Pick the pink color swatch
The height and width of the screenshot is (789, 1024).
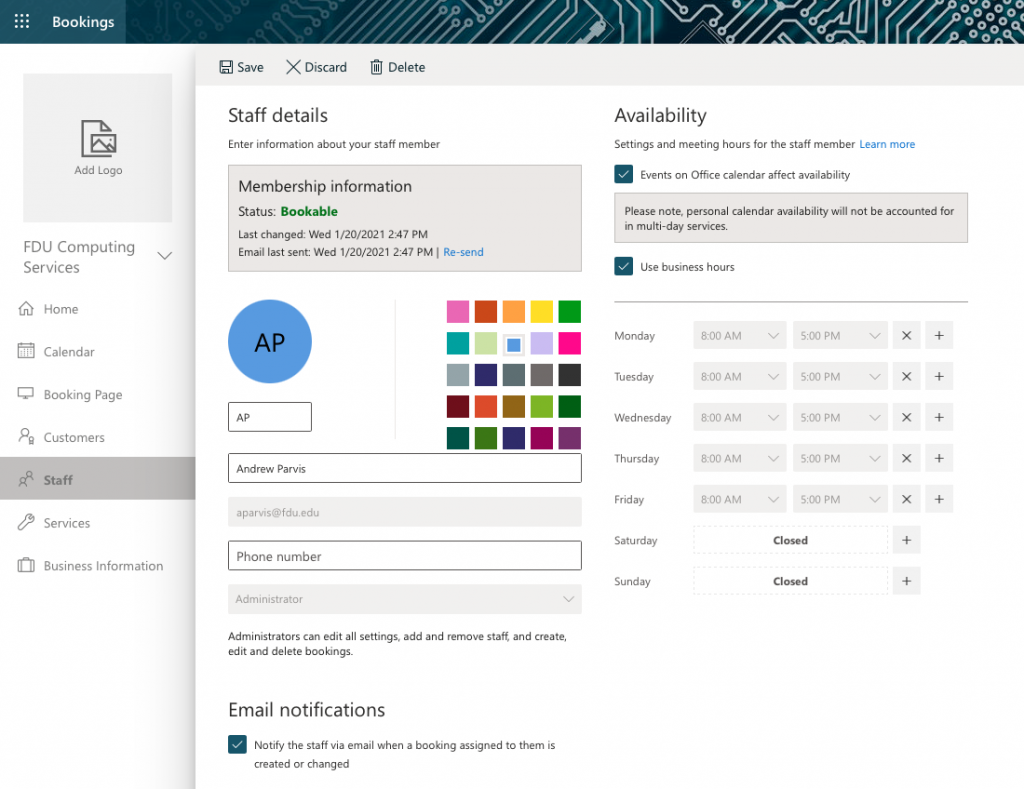pos(458,312)
